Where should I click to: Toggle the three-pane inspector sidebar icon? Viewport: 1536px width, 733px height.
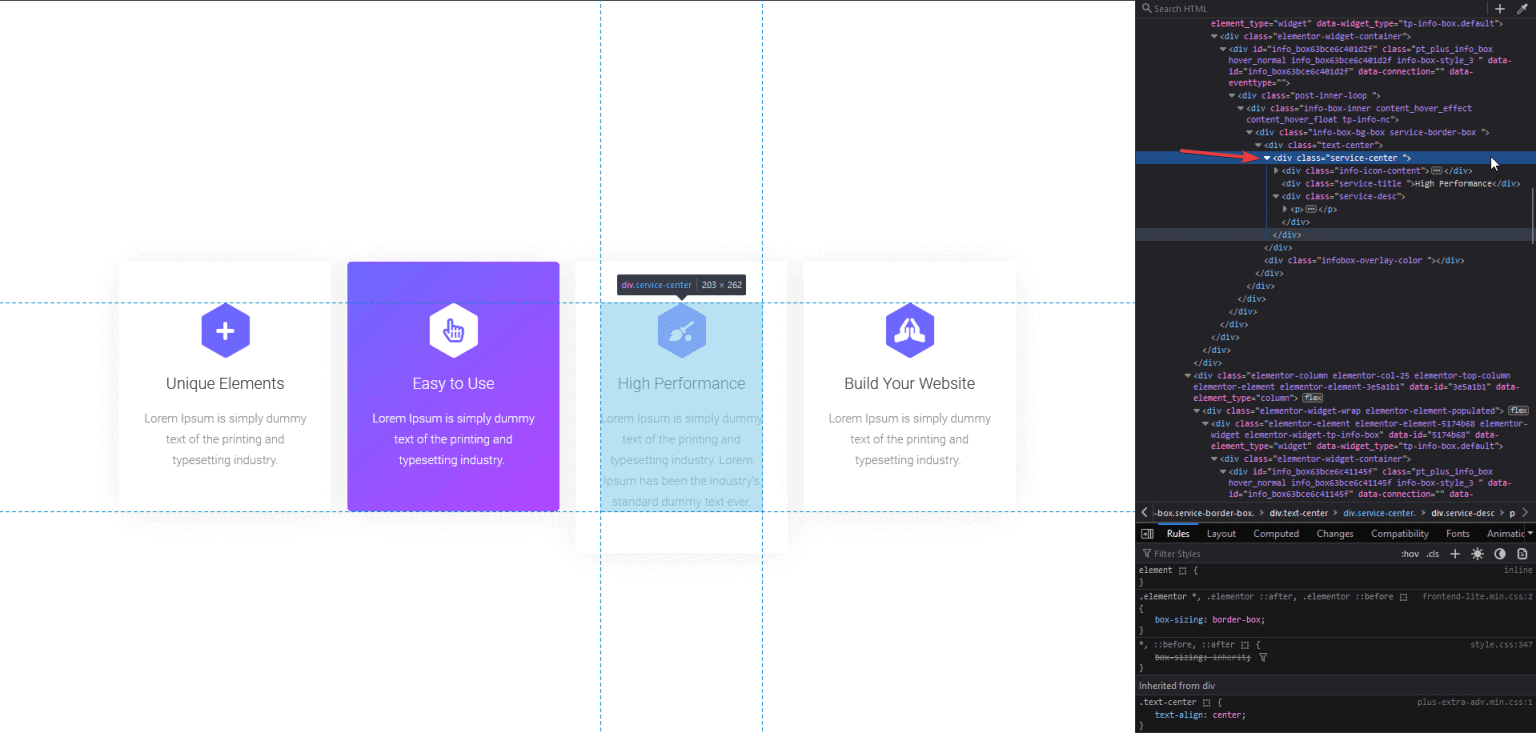[1147, 534]
